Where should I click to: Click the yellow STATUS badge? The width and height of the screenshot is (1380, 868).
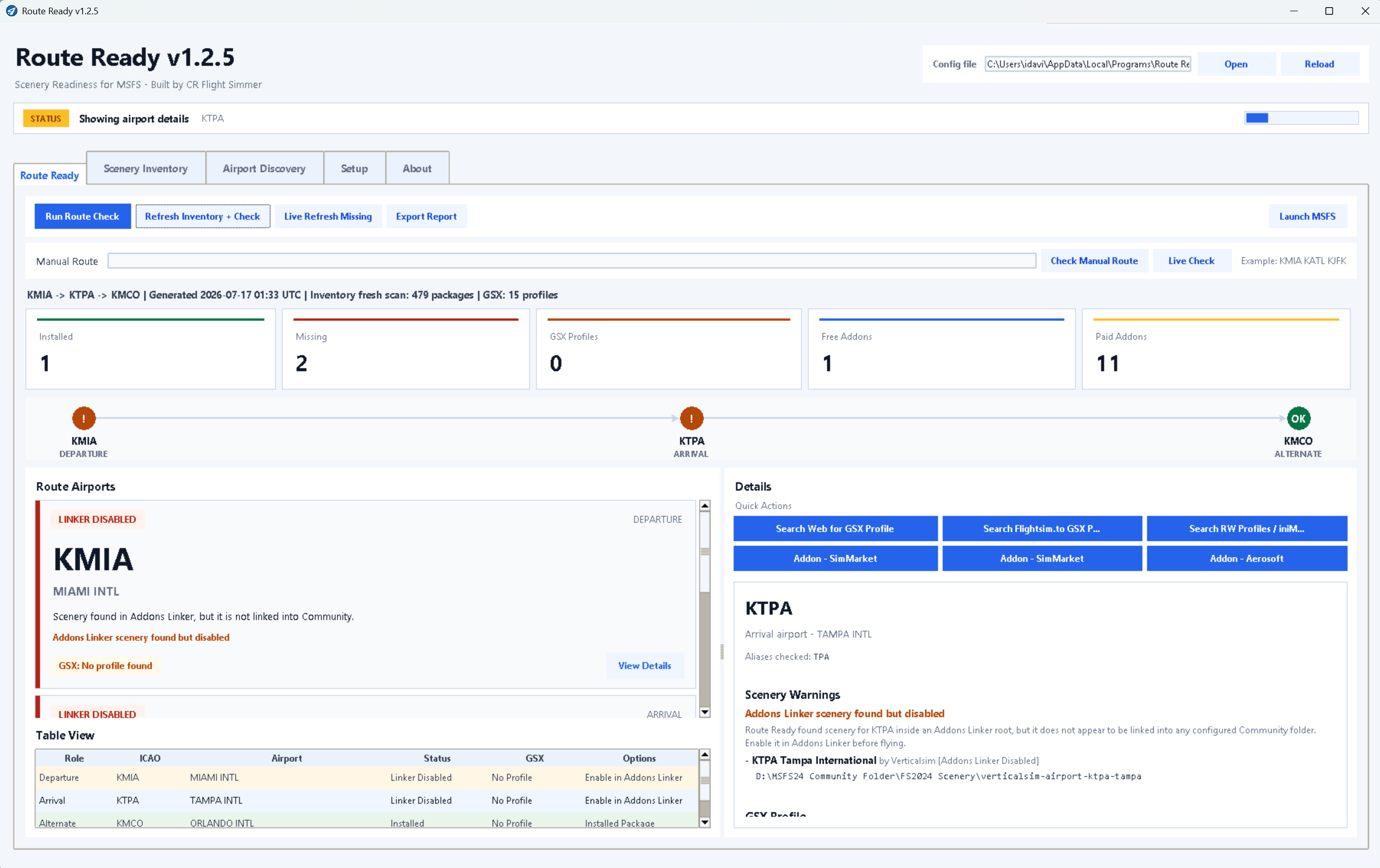(46, 118)
